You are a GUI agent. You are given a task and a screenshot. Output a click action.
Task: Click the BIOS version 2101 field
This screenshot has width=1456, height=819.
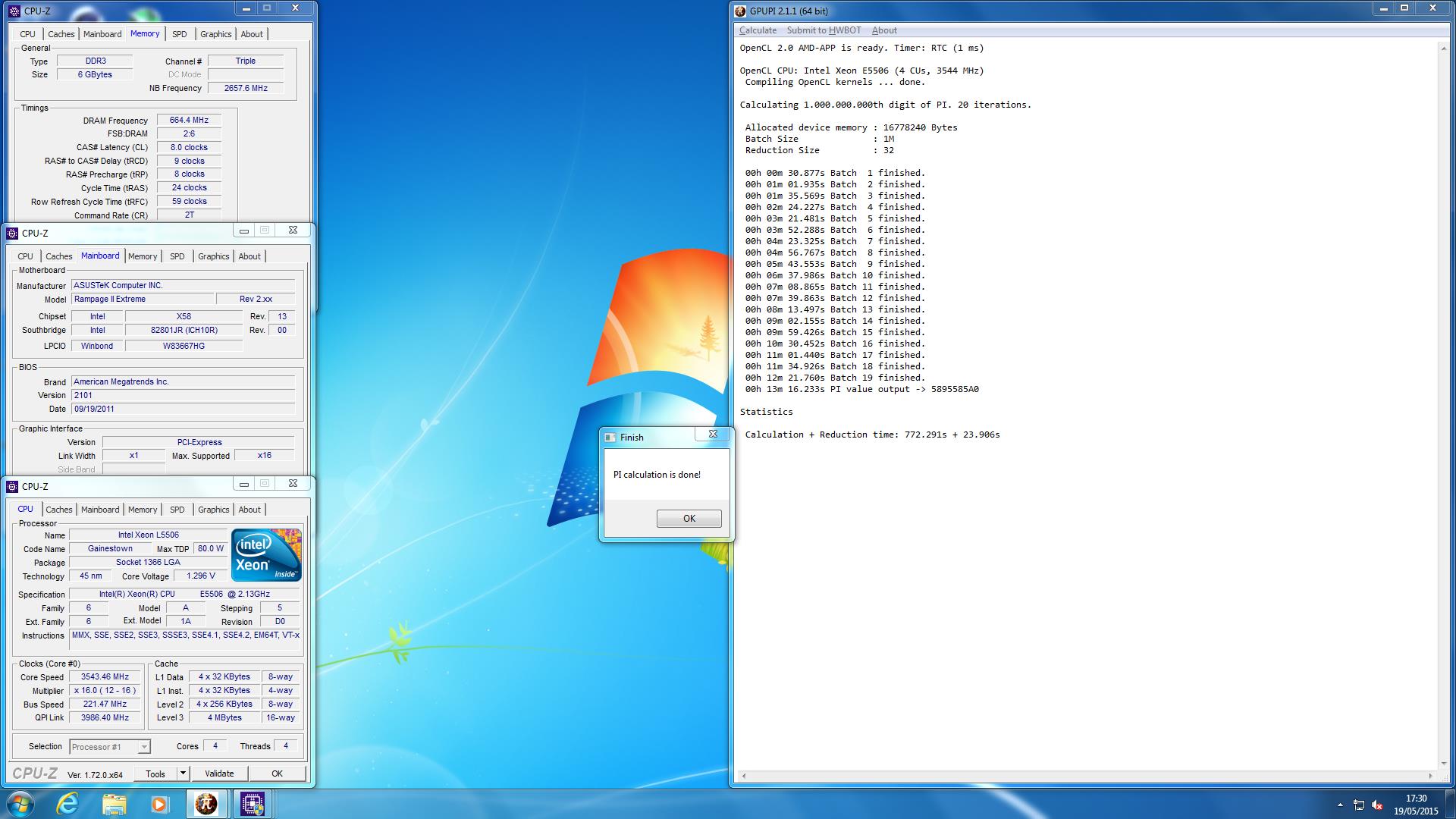[183, 396]
